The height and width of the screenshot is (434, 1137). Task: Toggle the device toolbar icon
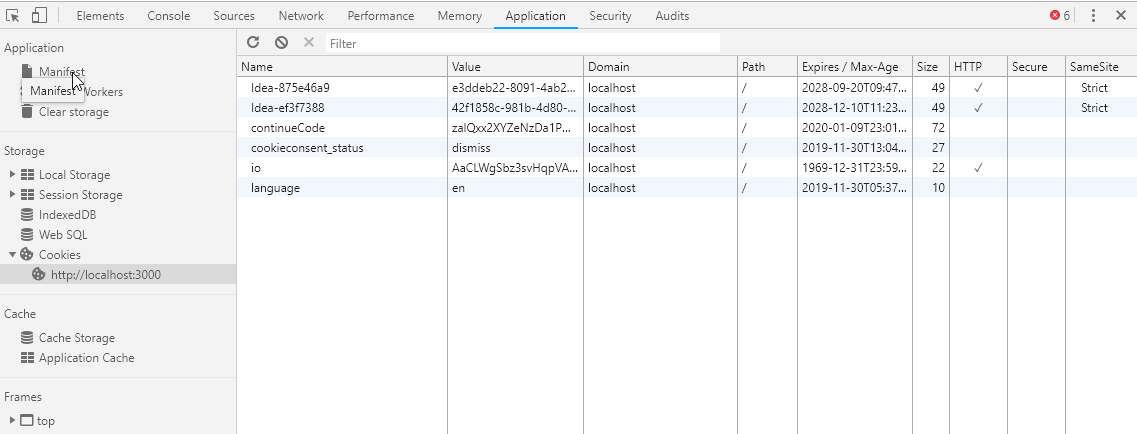[39, 16]
